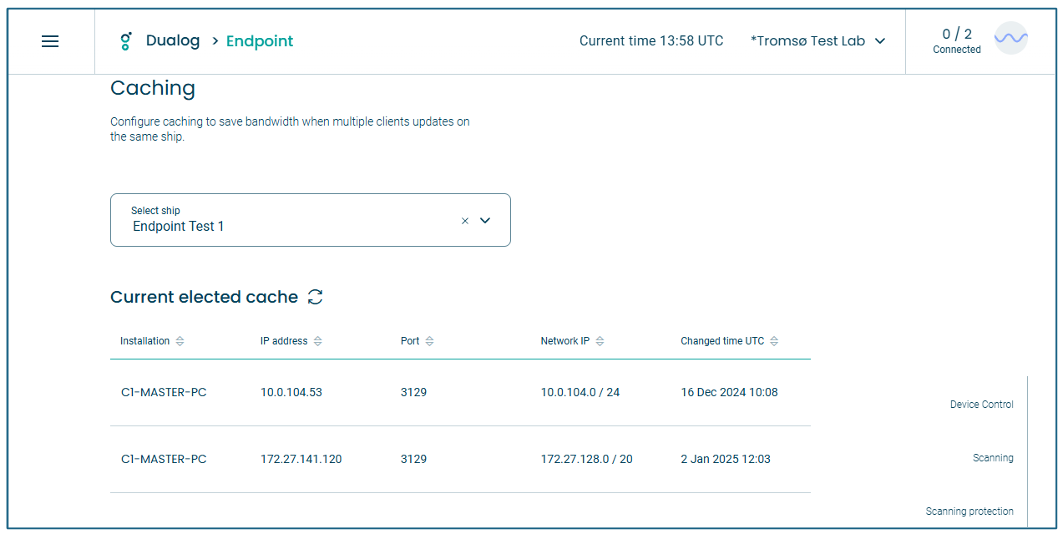Sort by Port column arrows

coord(430,341)
